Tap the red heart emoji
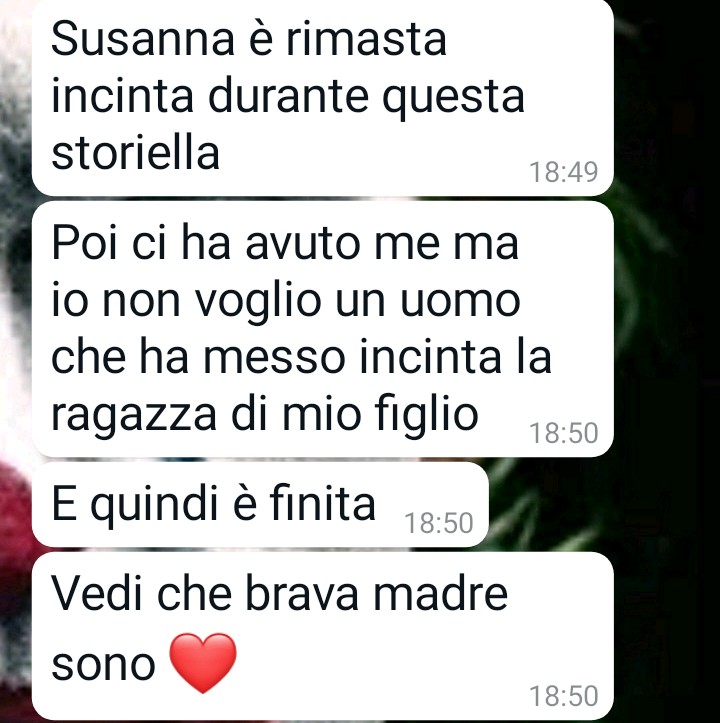The height and width of the screenshot is (723, 720). (x=203, y=663)
